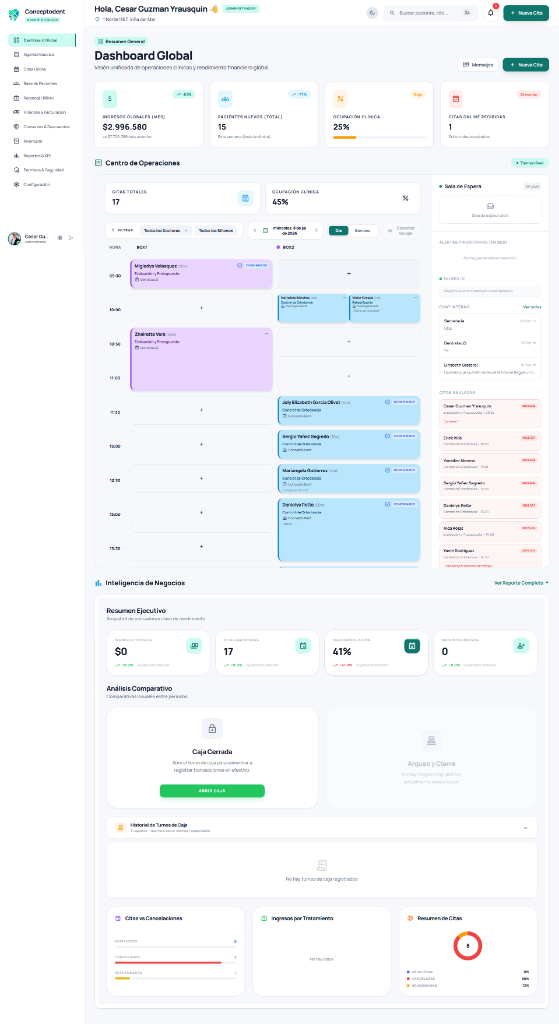Open the date picker showing miércoles
The width and height of the screenshot is (559, 1024).
[x=285, y=231]
